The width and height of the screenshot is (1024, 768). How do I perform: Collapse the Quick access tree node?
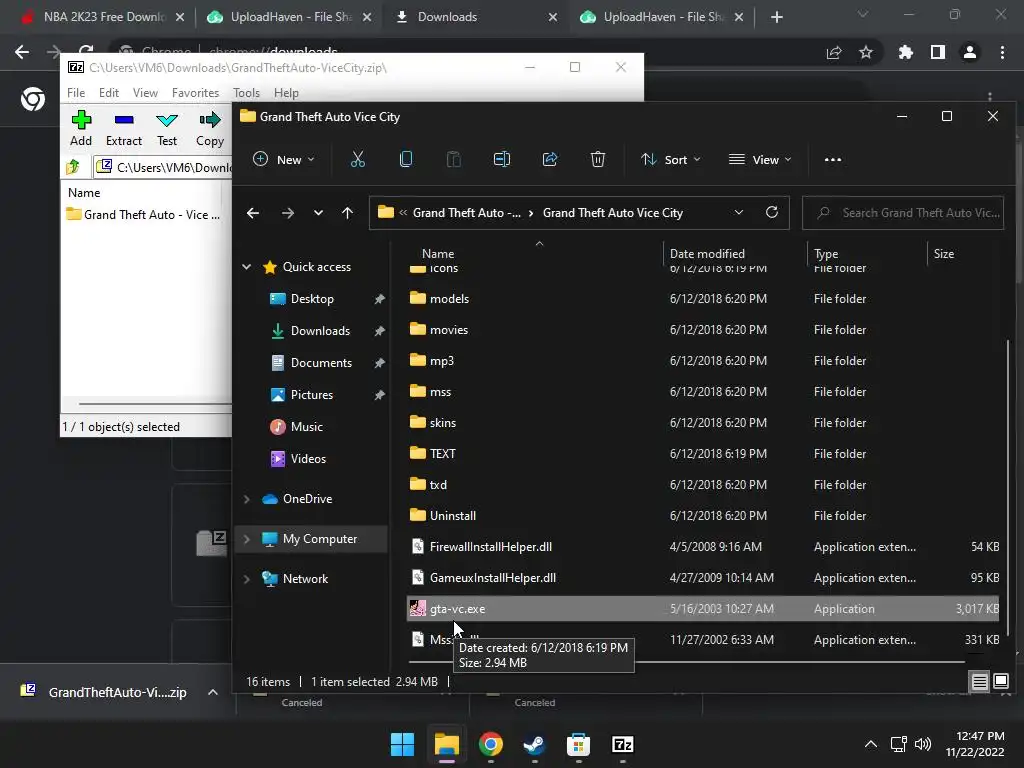click(247, 266)
